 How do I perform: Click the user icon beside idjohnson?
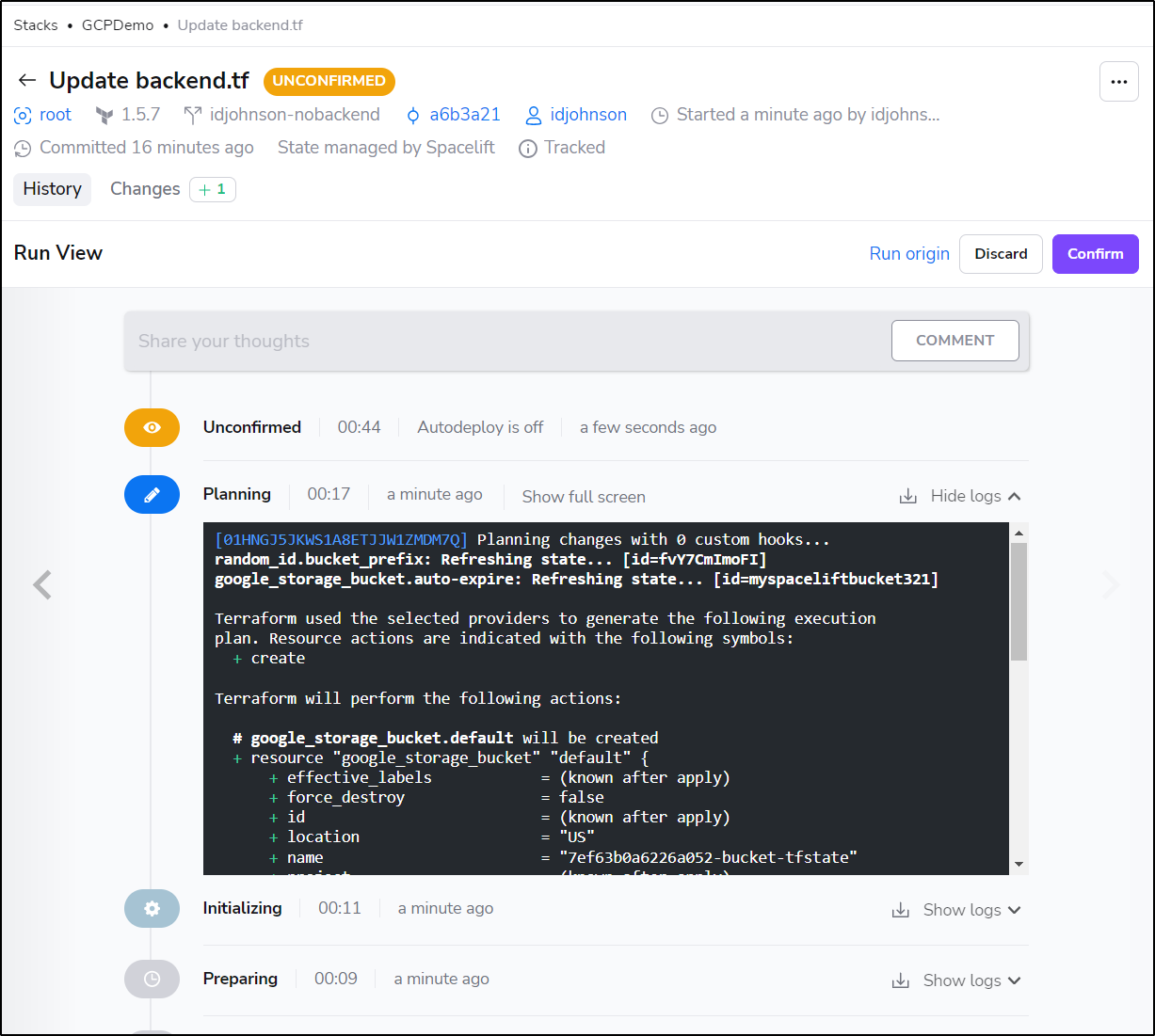coord(534,115)
